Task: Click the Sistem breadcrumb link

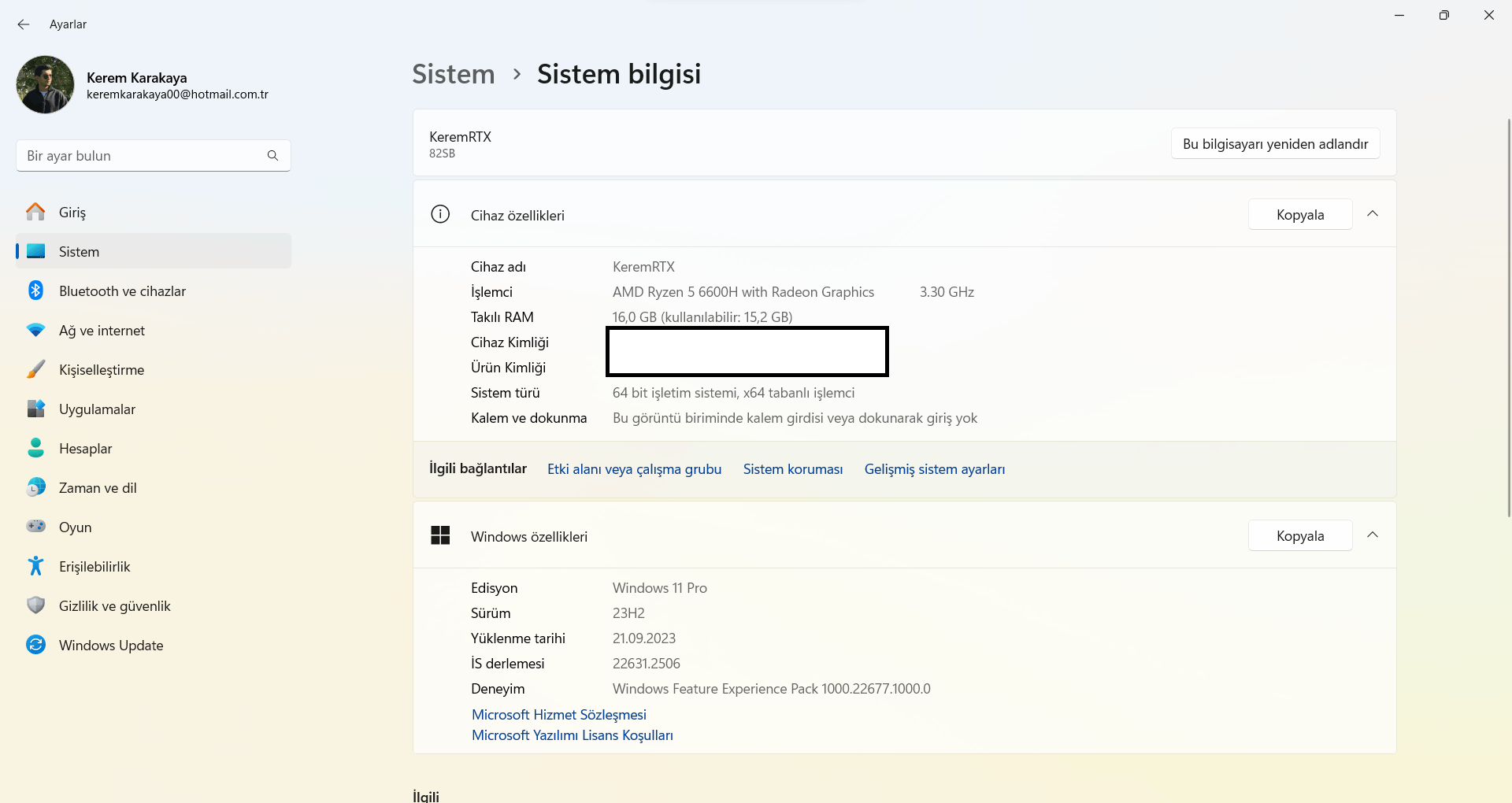Action: tap(454, 74)
